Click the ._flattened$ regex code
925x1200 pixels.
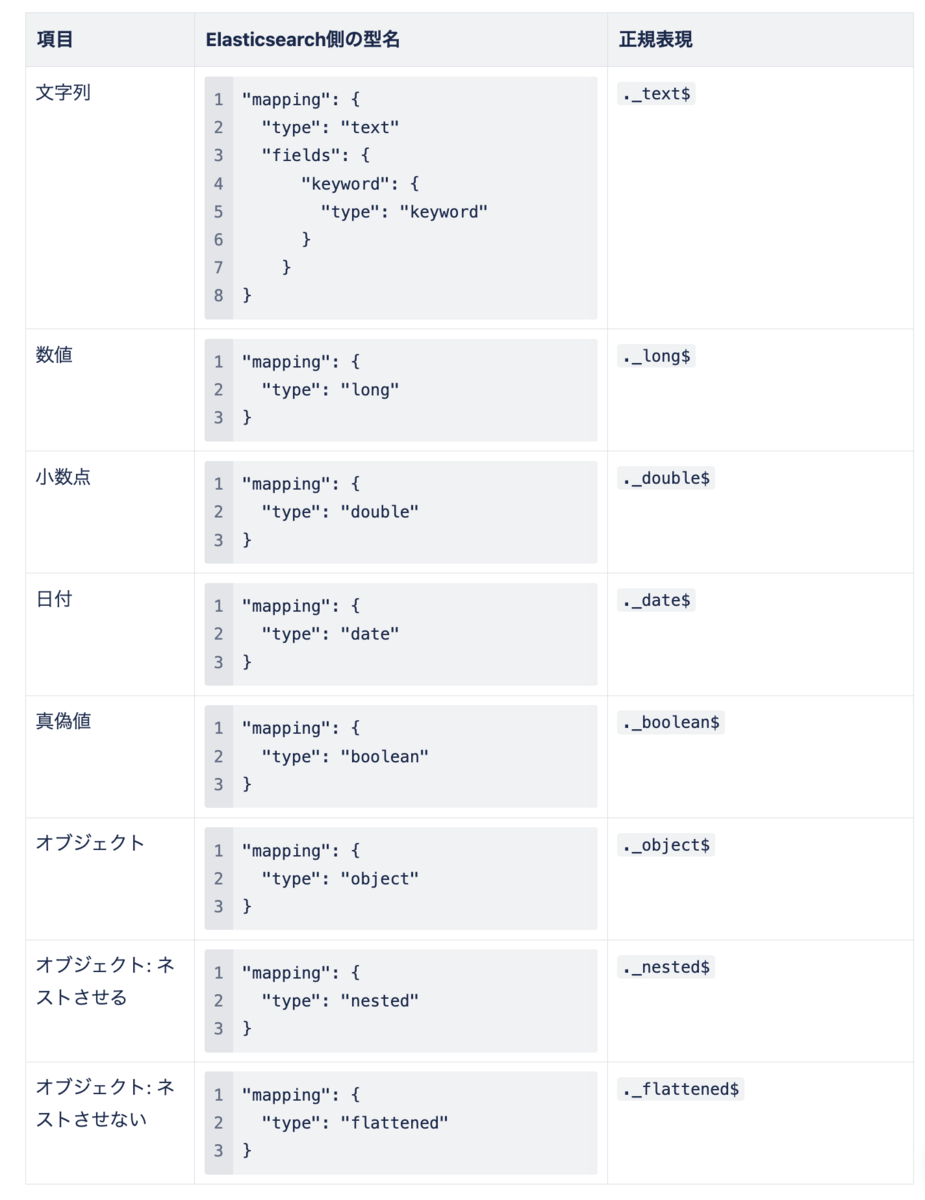pos(680,1090)
